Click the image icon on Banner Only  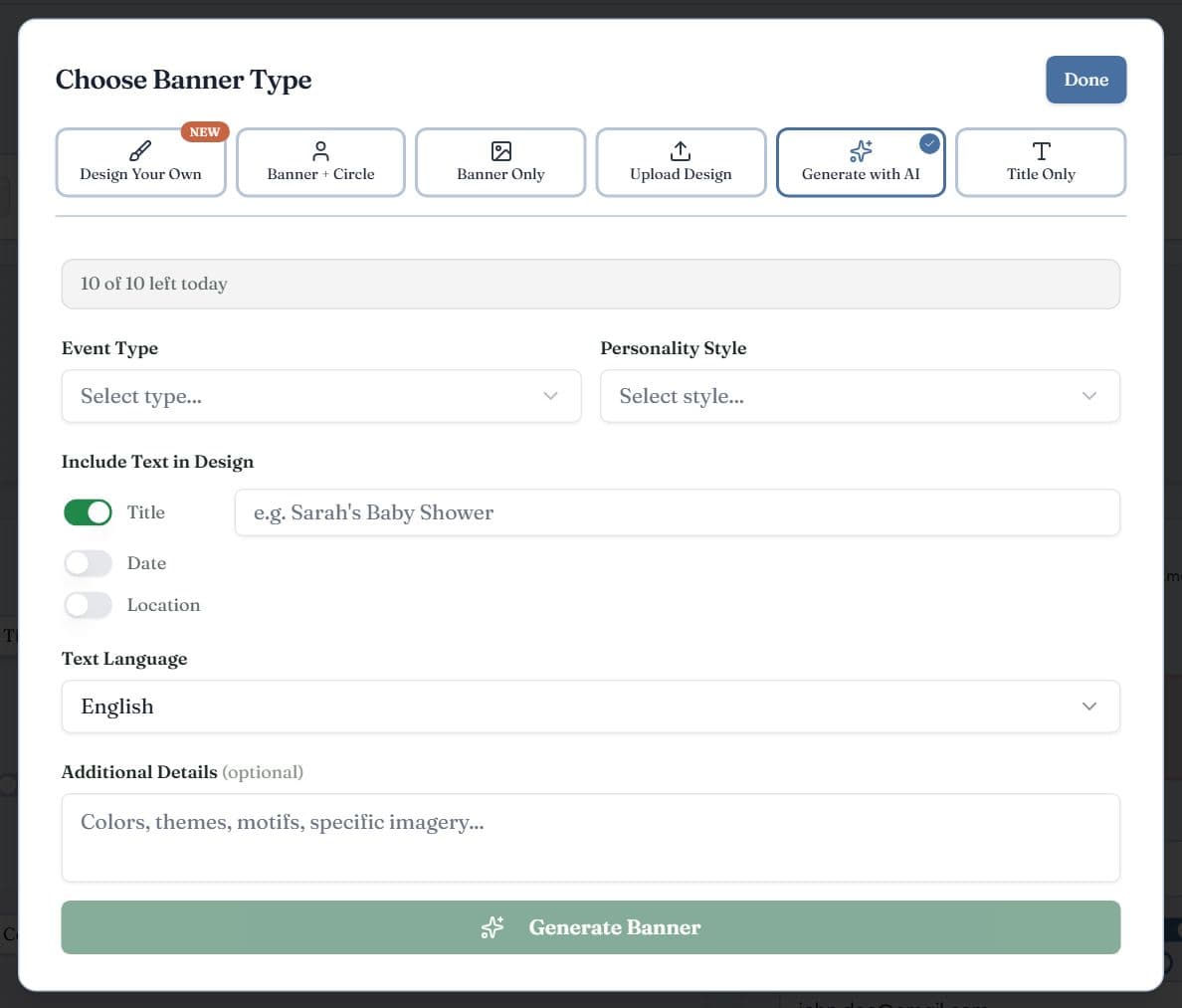(501, 151)
